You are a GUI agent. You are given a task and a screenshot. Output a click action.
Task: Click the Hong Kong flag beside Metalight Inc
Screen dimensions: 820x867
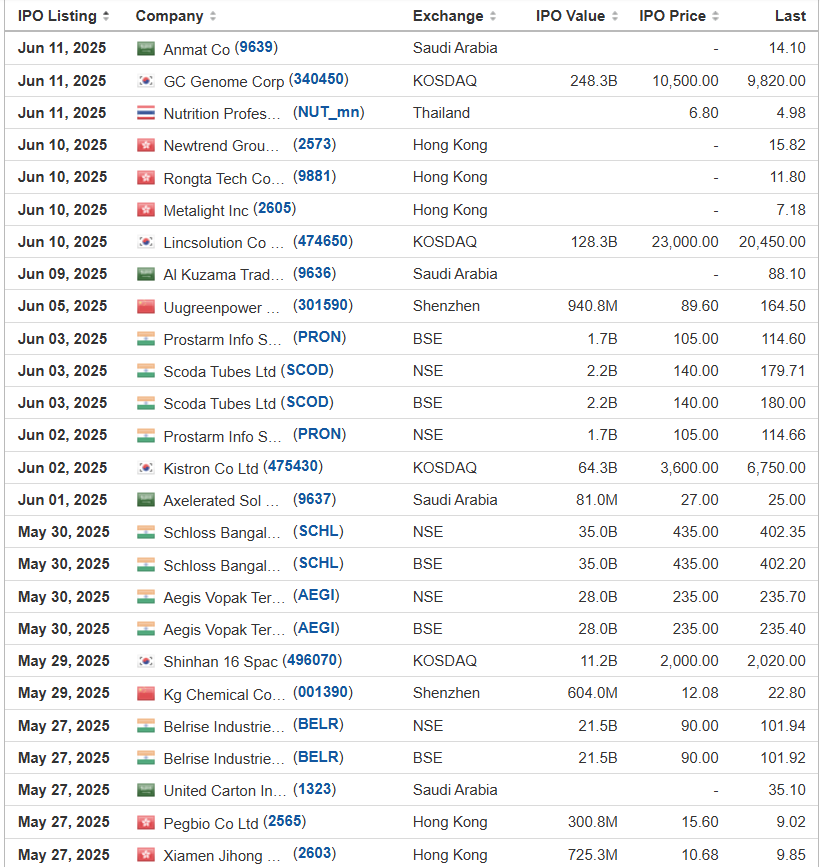pos(146,210)
